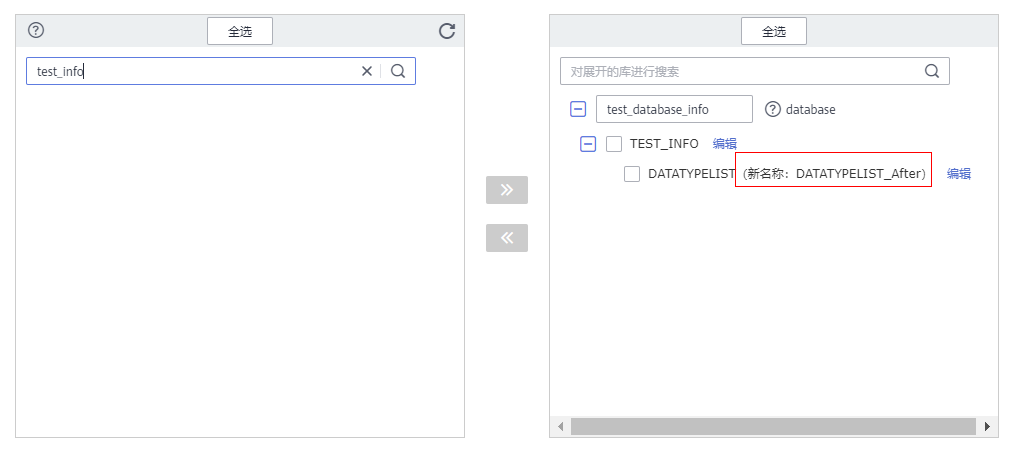Click 编辑 link next to DATATYPELIST

959,174
